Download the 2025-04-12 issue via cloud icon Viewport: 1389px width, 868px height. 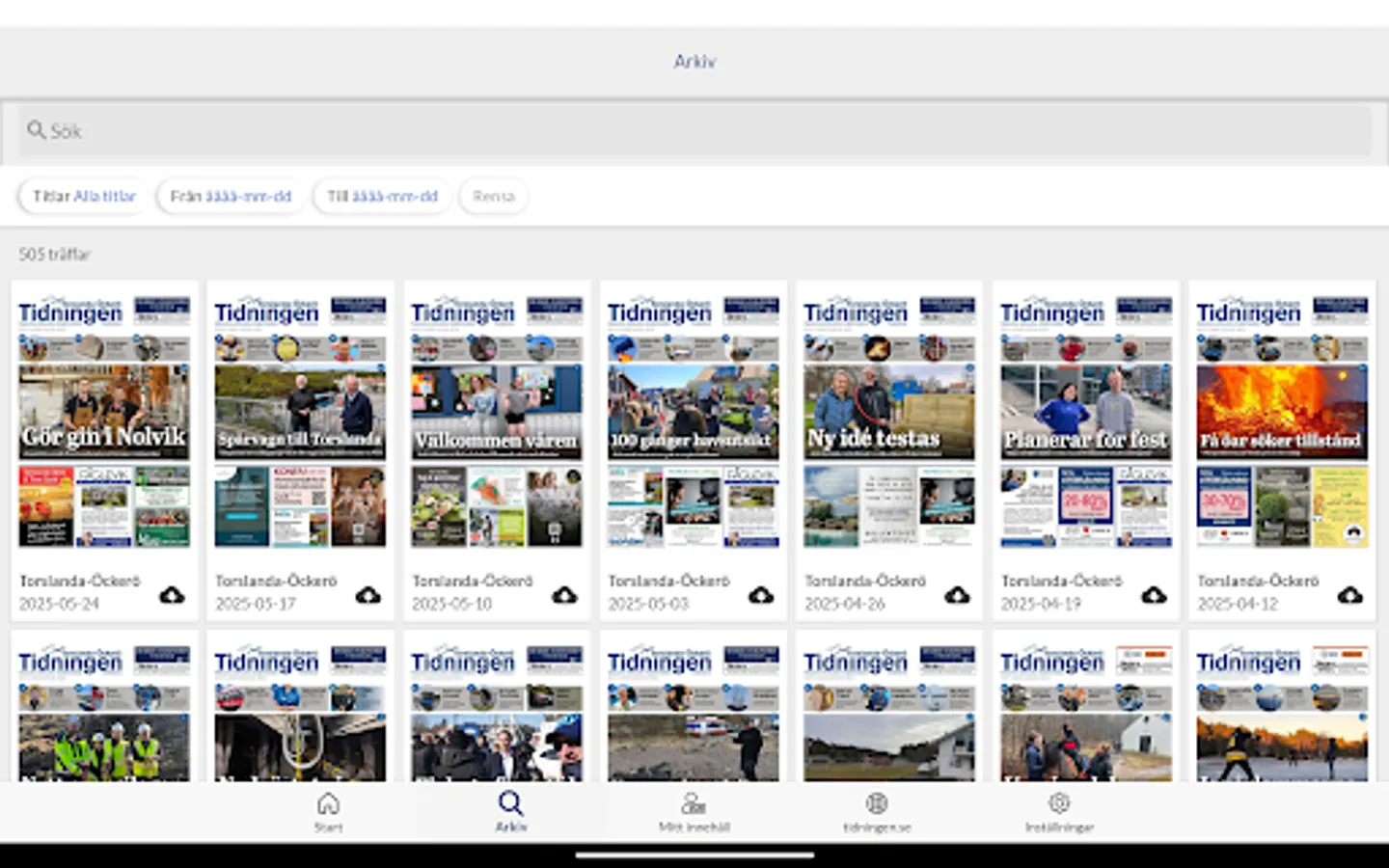pos(1350,595)
